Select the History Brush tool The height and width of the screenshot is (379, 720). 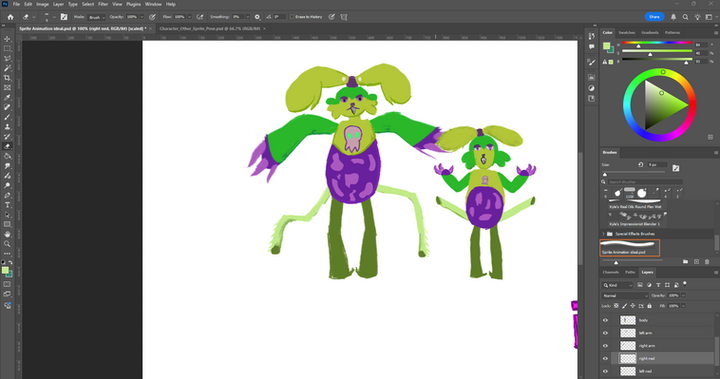pos(7,136)
